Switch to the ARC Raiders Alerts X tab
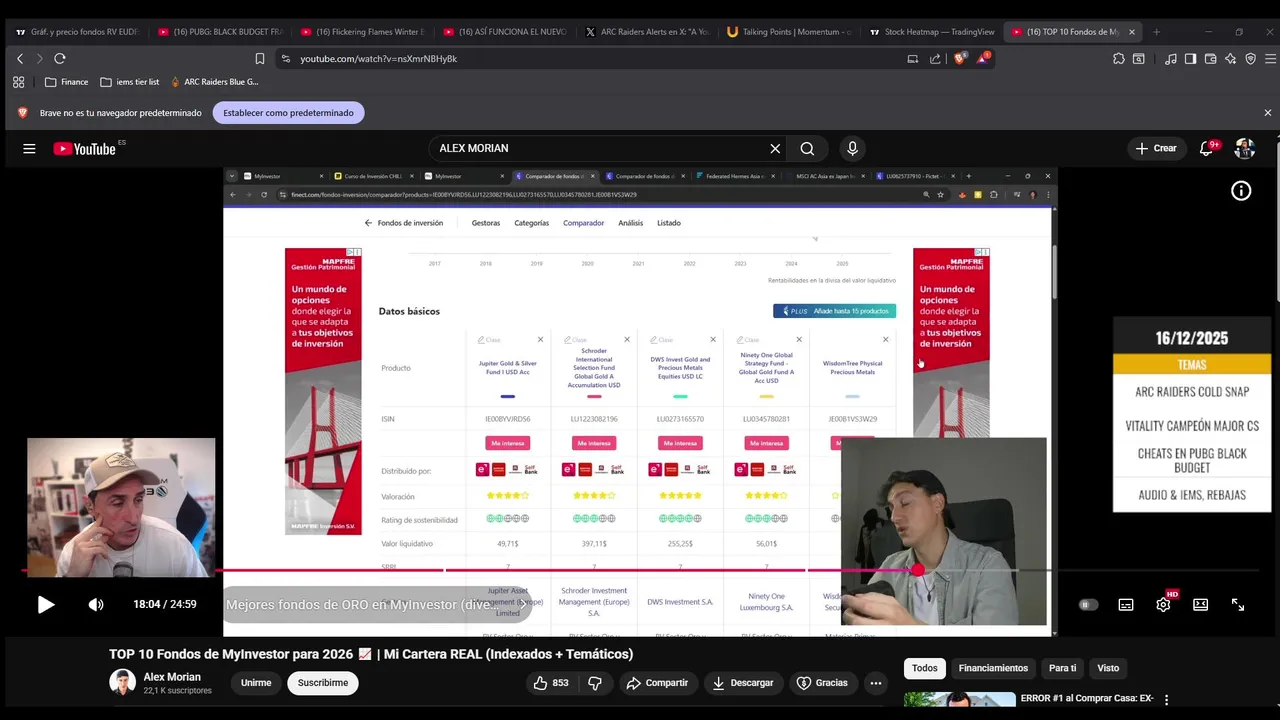This screenshot has height=720, width=1280. click(x=646, y=32)
